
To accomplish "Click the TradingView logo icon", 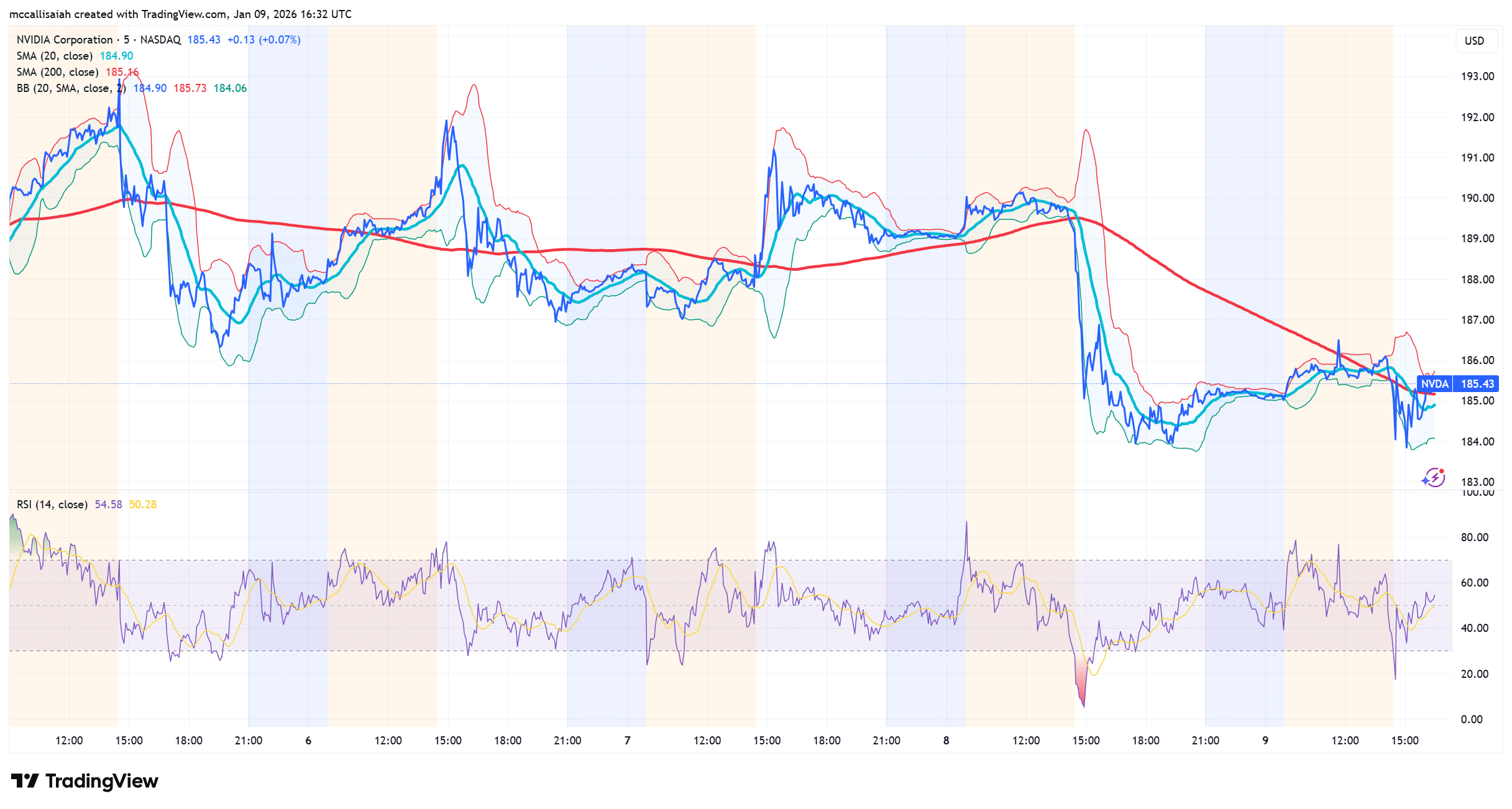I will (25, 780).
